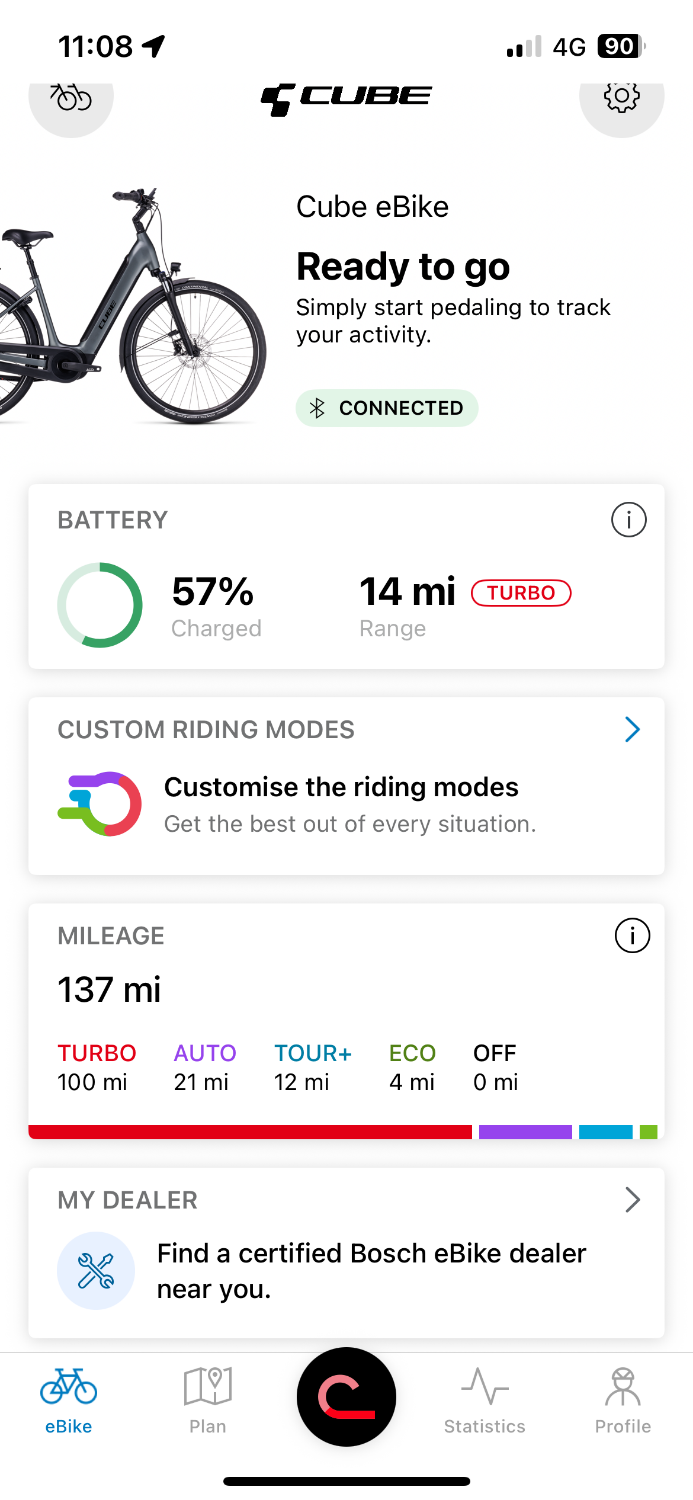Expand Custom Riding Modes chevron
The height and width of the screenshot is (1500, 693).
pyautogui.click(x=632, y=730)
